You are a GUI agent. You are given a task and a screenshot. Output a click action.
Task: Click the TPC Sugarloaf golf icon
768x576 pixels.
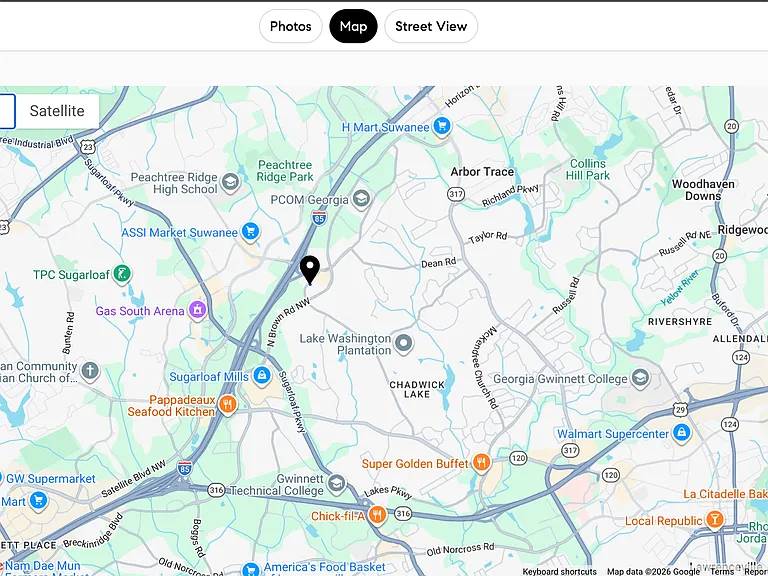pyautogui.click(x=122, y=274)
